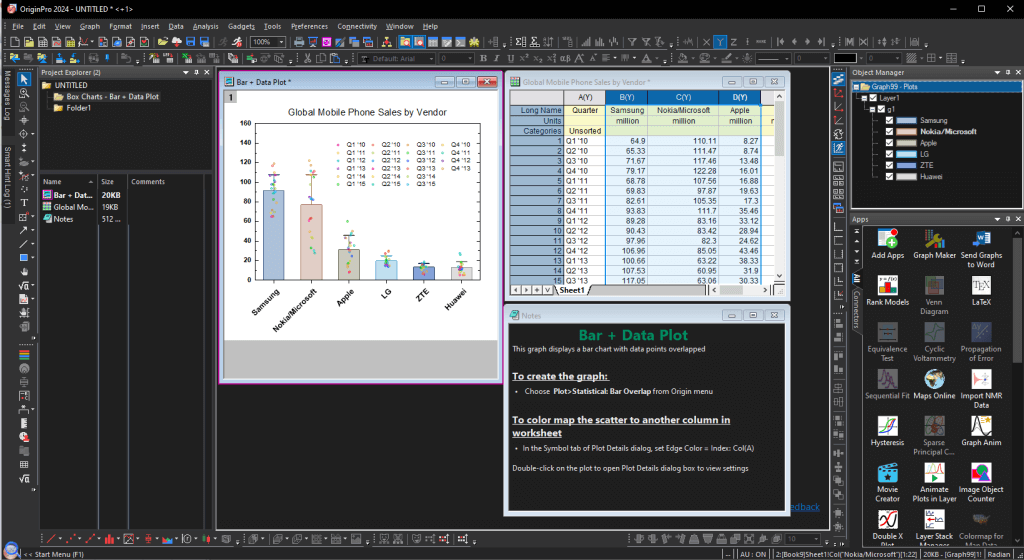Open the Movie Creator app

pyautogui.click(x=888, y=482)
